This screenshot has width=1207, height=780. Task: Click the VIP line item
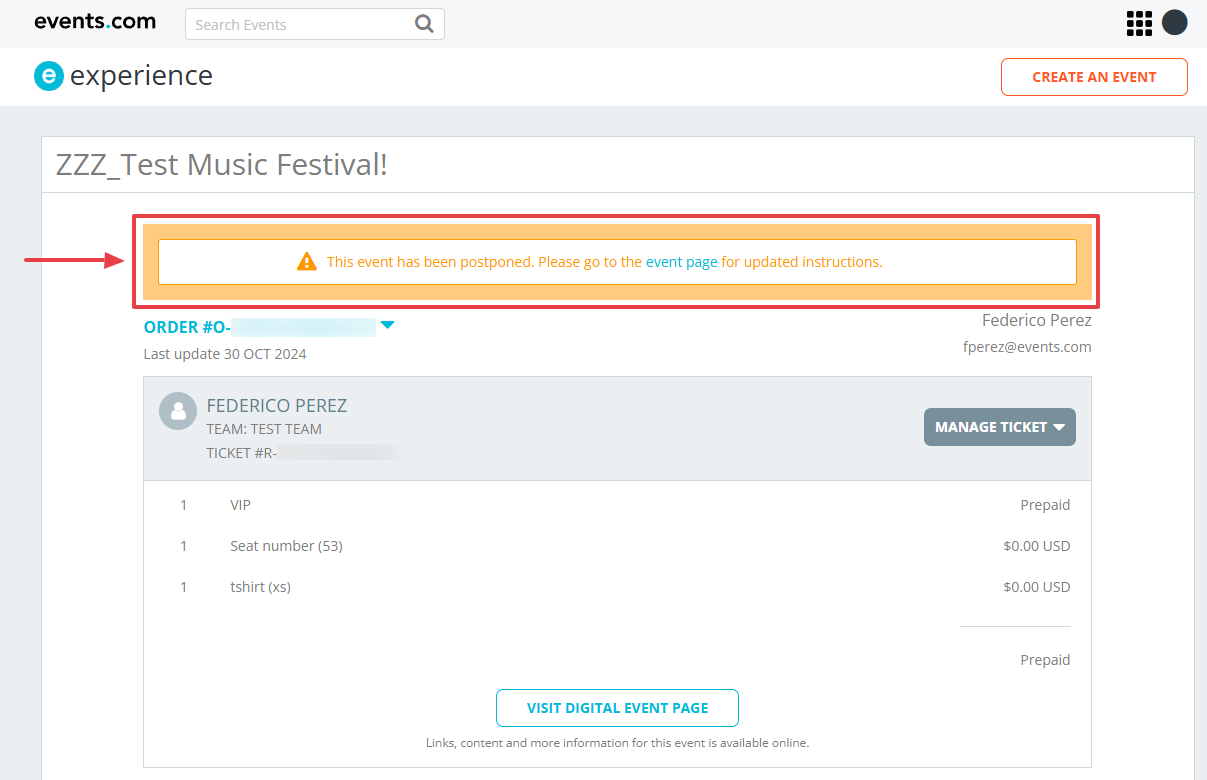240,505
